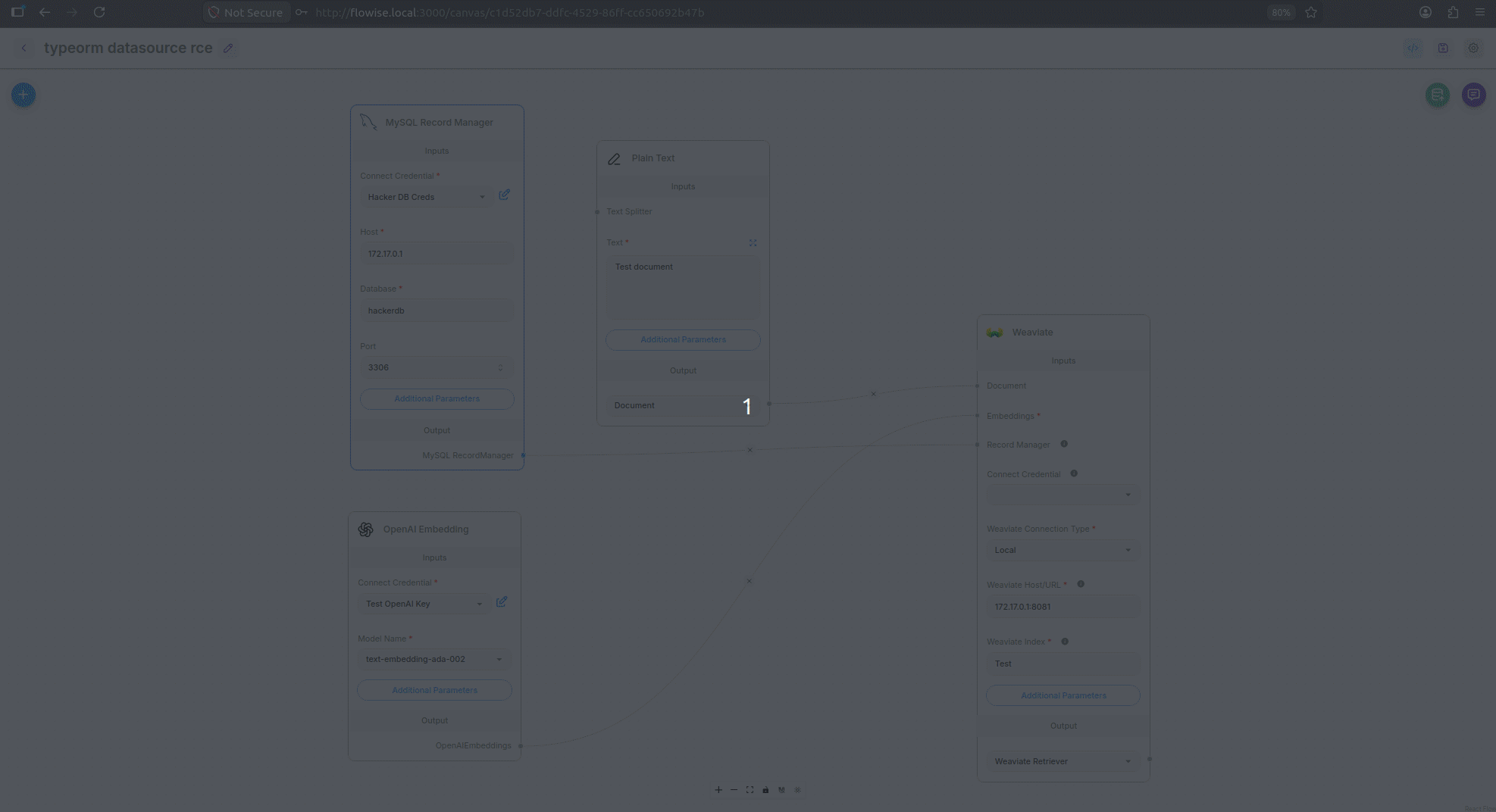Open Weaviate Additional Parameters
This screenshot has width=1496, height=812.
click(1063, 695)
